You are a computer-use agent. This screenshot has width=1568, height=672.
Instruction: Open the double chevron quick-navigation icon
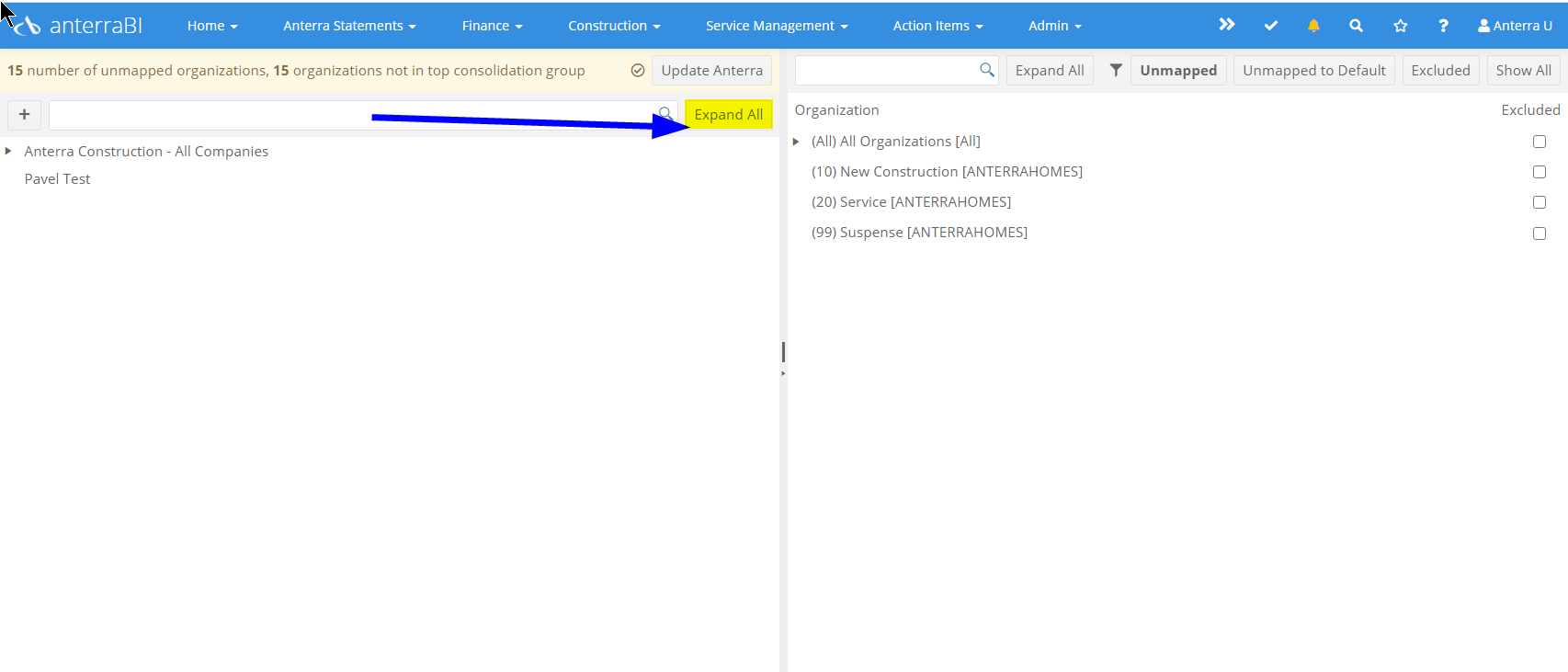coord(1227,25)
